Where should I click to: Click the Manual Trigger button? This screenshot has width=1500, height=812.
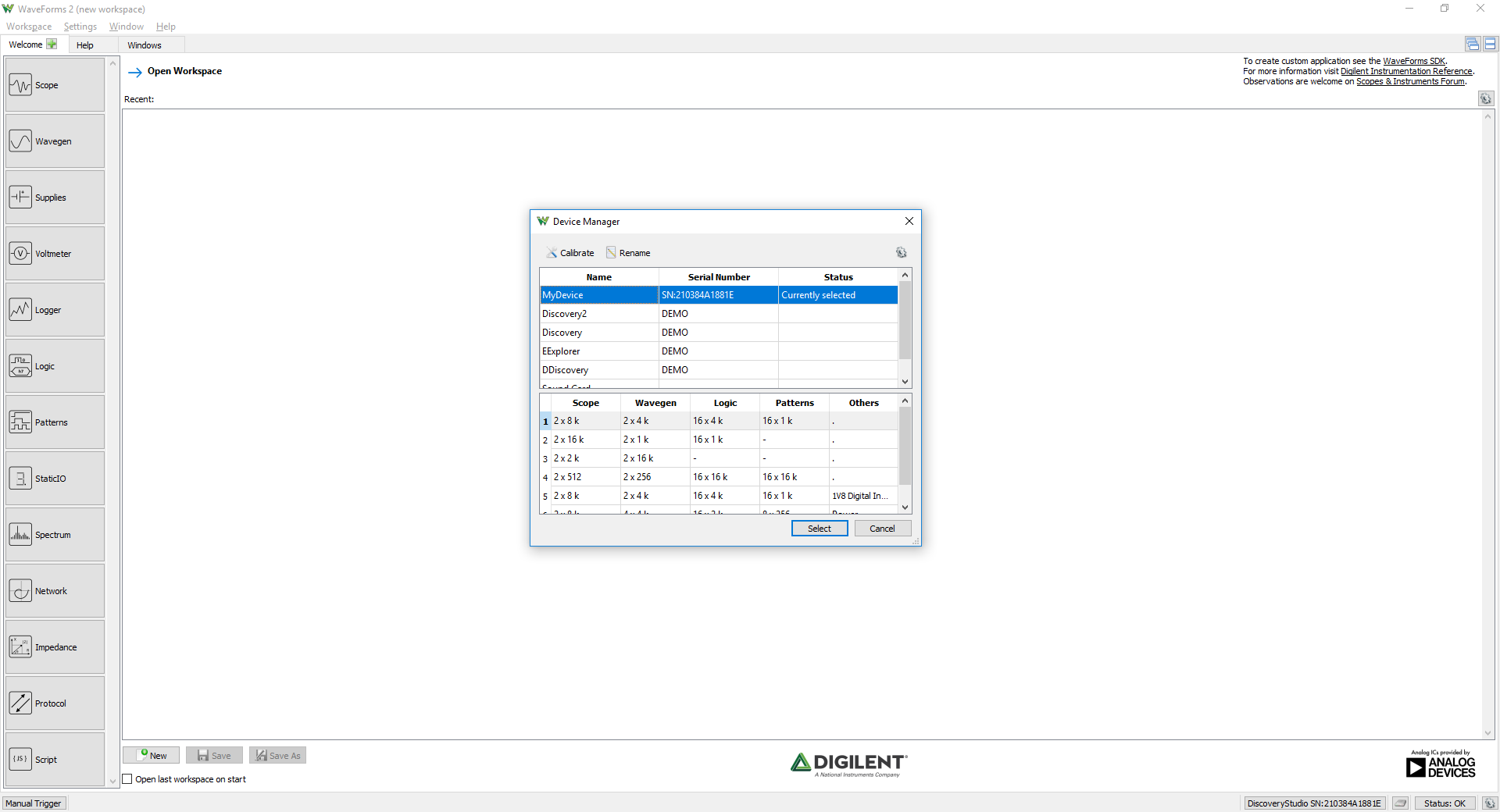(34, 803)
